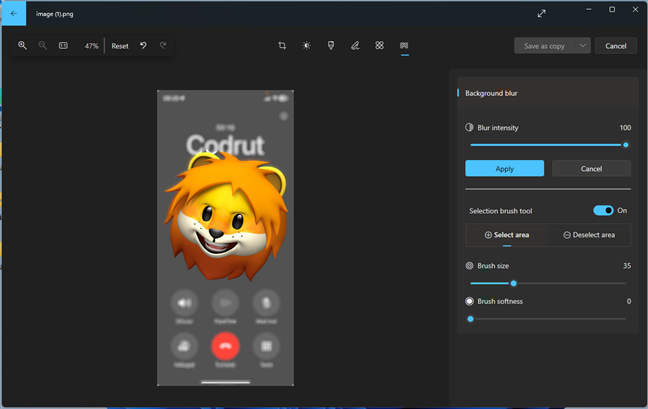Screen dimensions: 648x409
Task: Switch to Deselect area tab
Action: click(589, 235)
